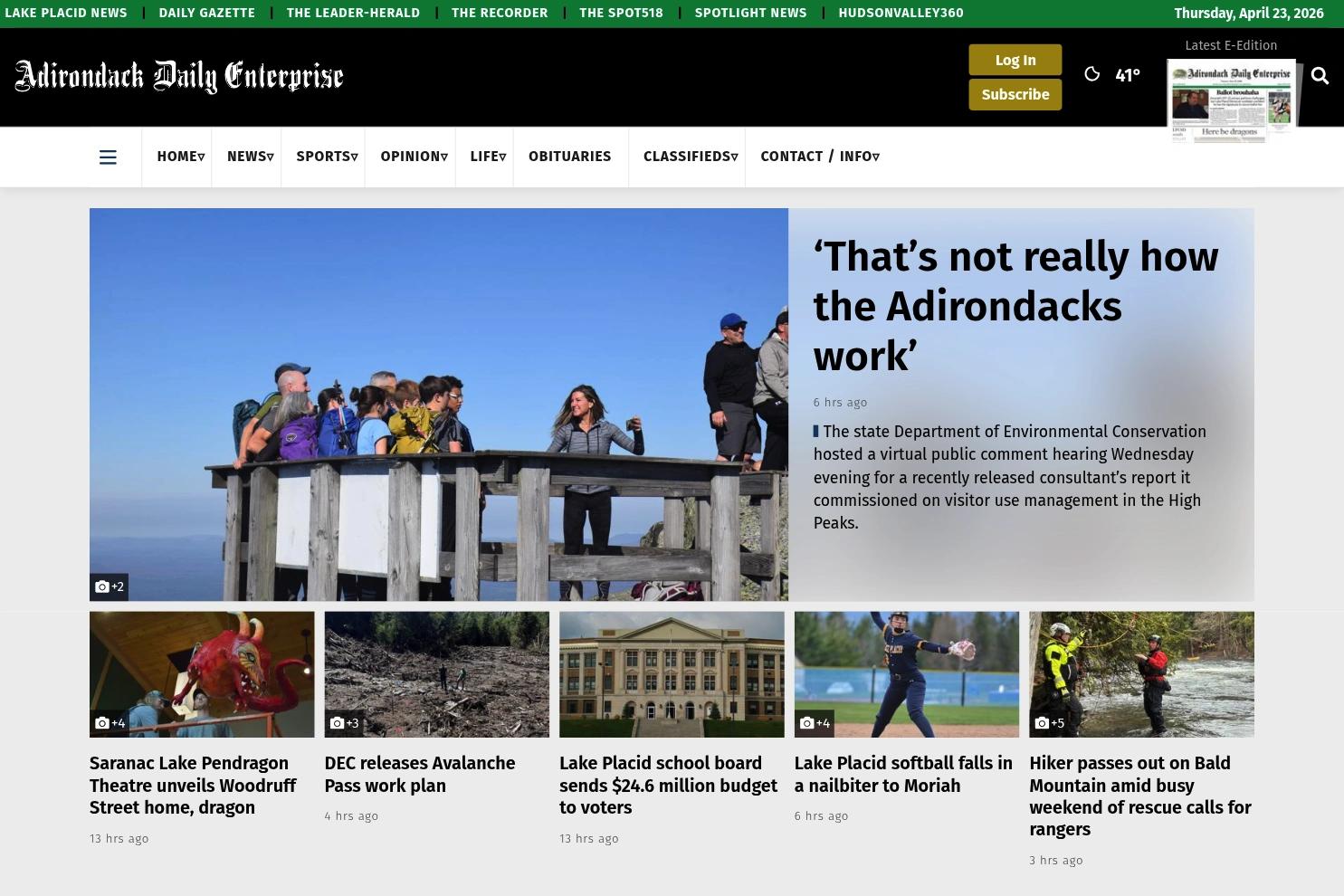Open the softball pitcher photo
Viewport: 1344px width, 896px height.
point(907,674)
